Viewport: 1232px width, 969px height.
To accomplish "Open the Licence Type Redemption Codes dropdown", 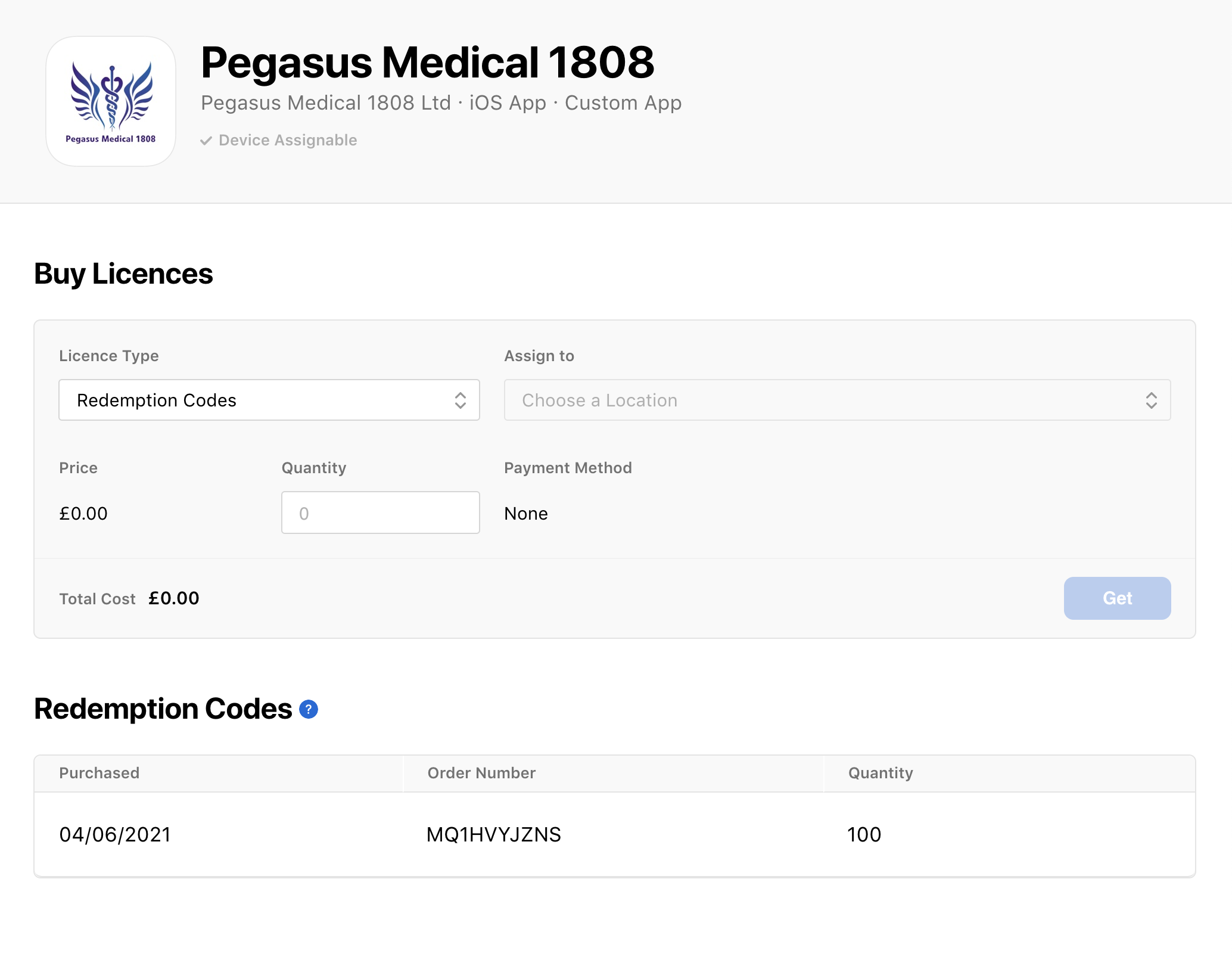I will pyautogui.click(x=269, y=400).
